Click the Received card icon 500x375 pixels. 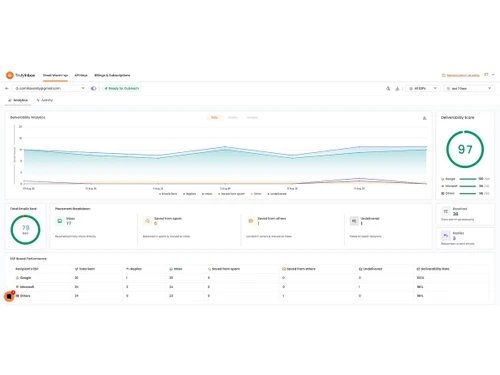coord(446,211)
